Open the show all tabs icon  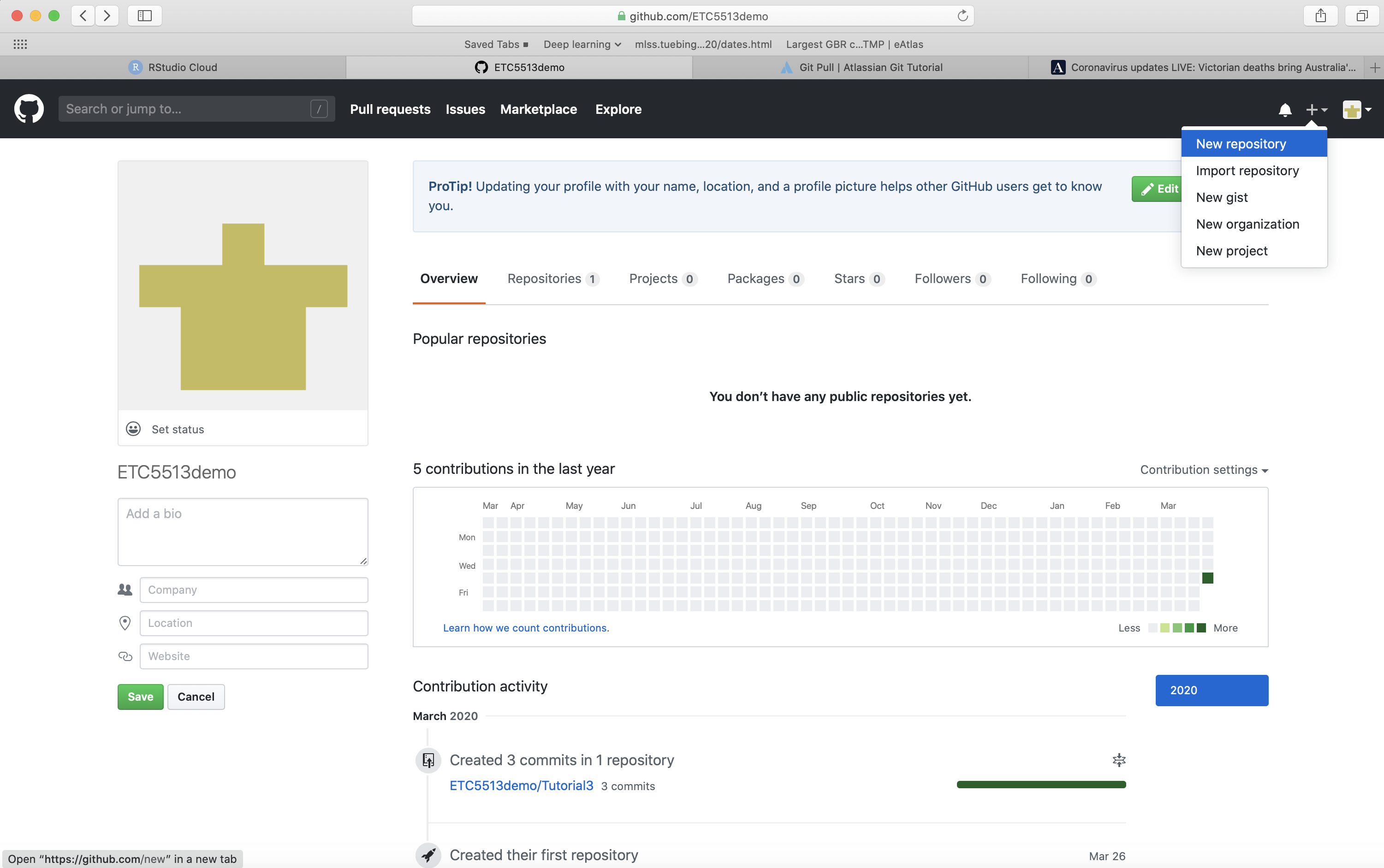click(1361, 16)
